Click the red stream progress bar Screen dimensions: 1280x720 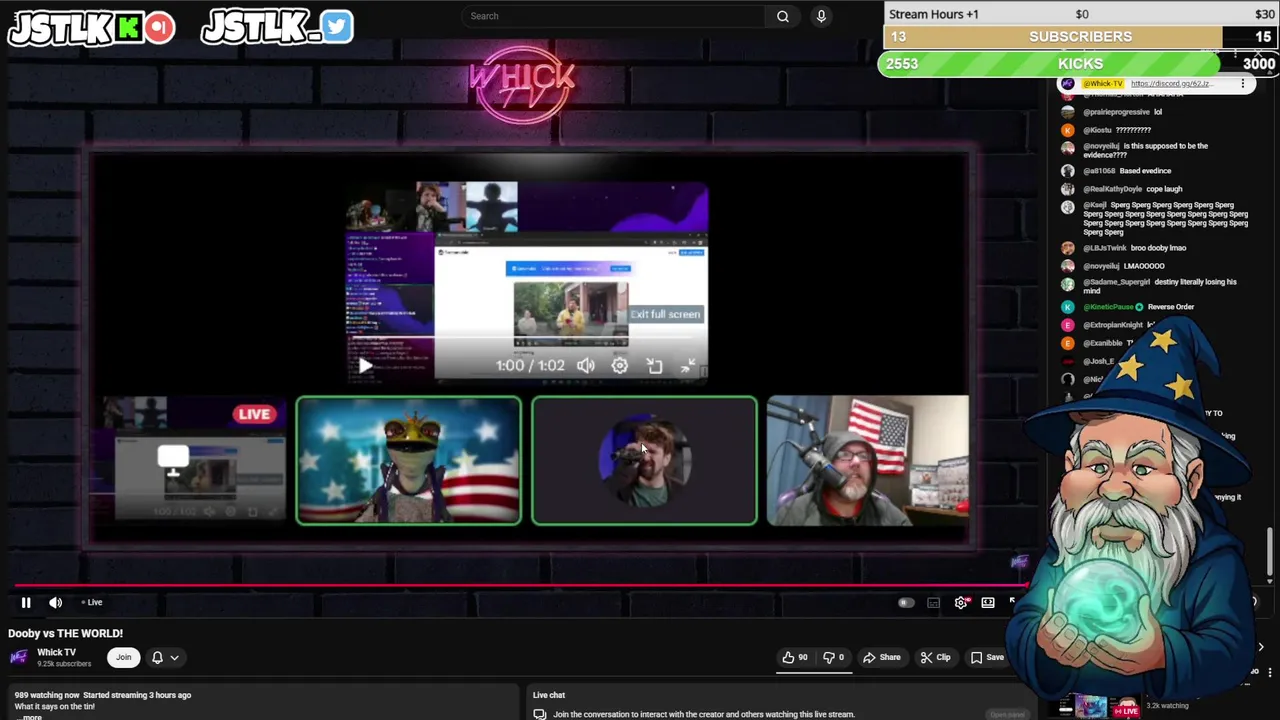tap(520, 586)
